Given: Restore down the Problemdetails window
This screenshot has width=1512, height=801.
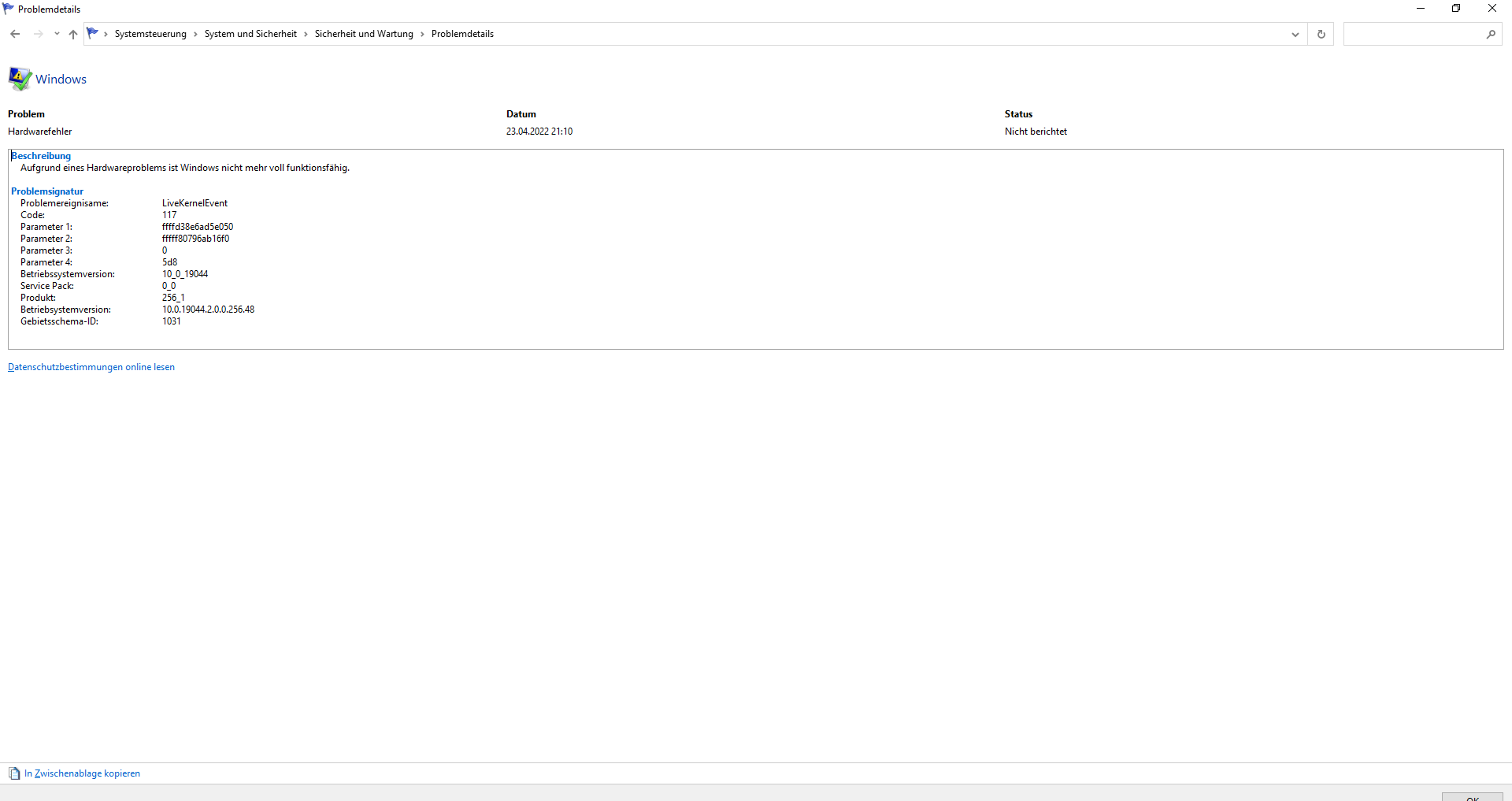Looking at the screenshot, I should pos(1456,9).
